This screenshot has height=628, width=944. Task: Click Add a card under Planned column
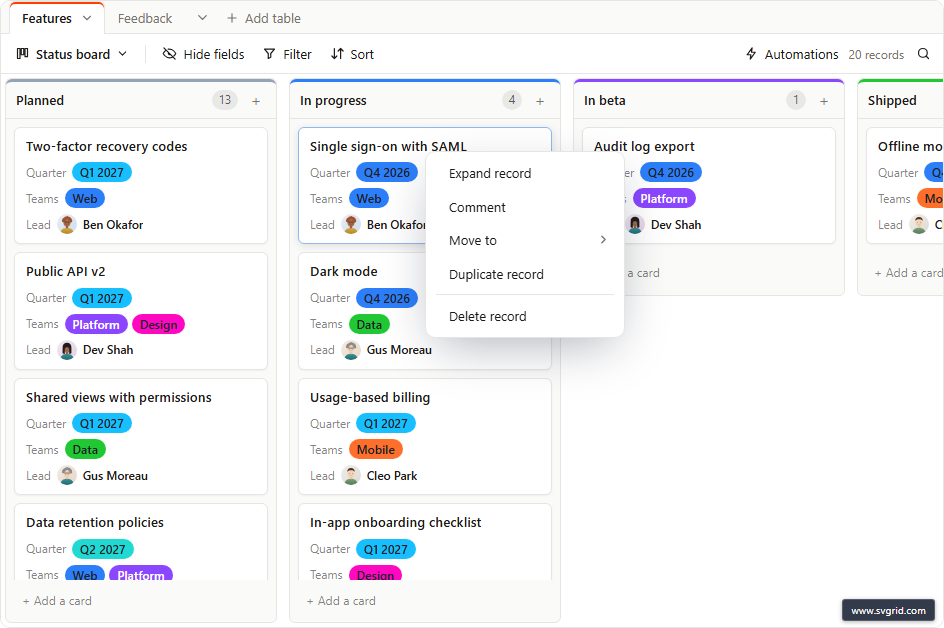pyautogui.click(x=57, y=601)
